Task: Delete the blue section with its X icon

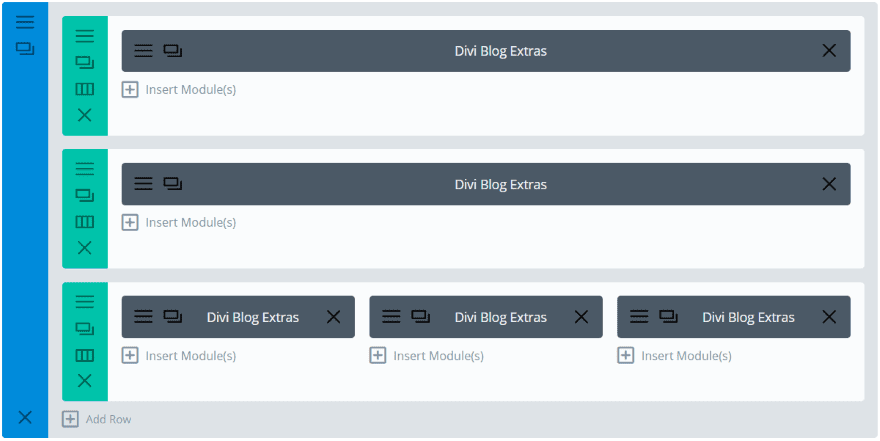Action: (x=25, y=417)
